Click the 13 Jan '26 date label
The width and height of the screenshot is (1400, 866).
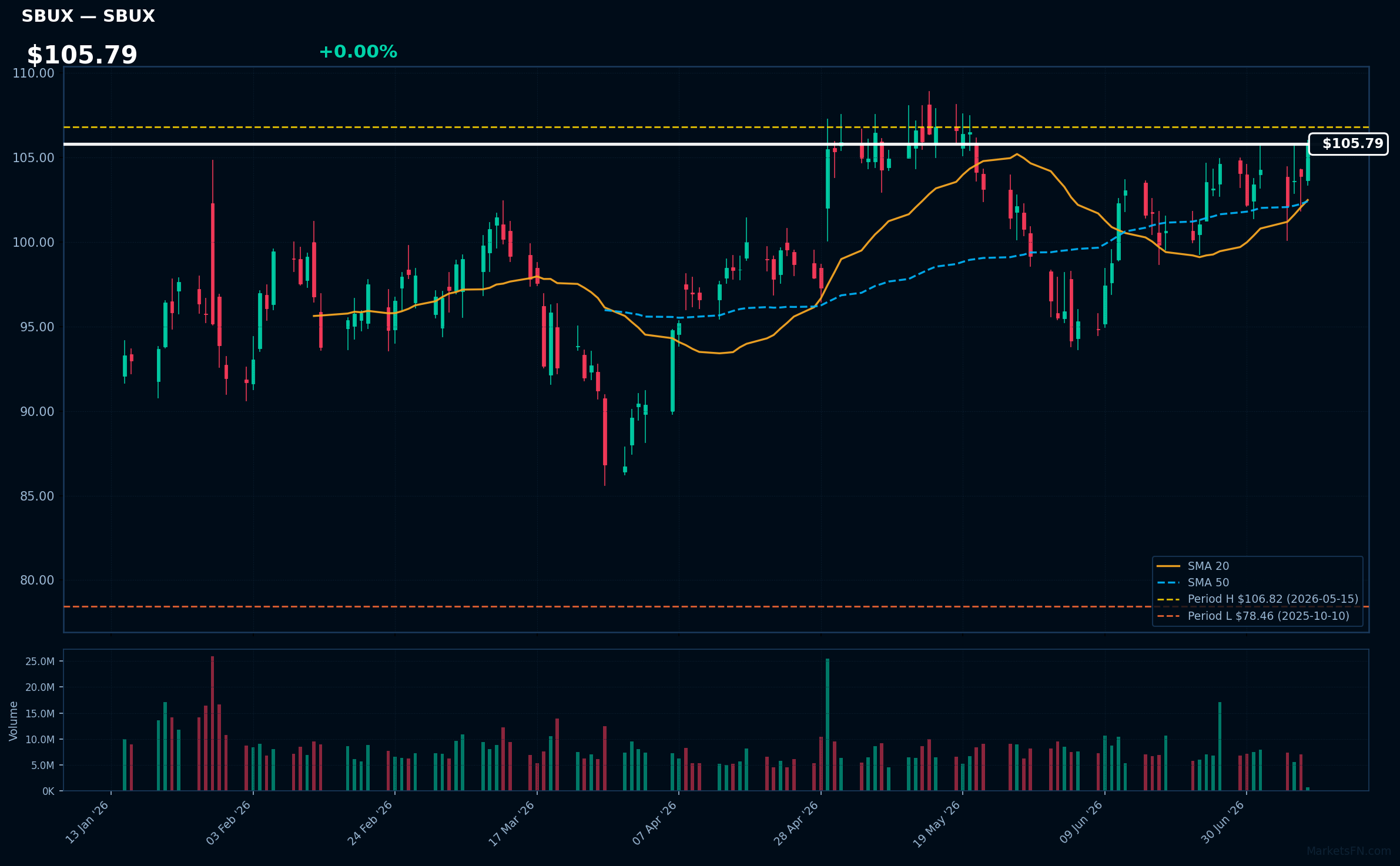click(x=87, y=823)
